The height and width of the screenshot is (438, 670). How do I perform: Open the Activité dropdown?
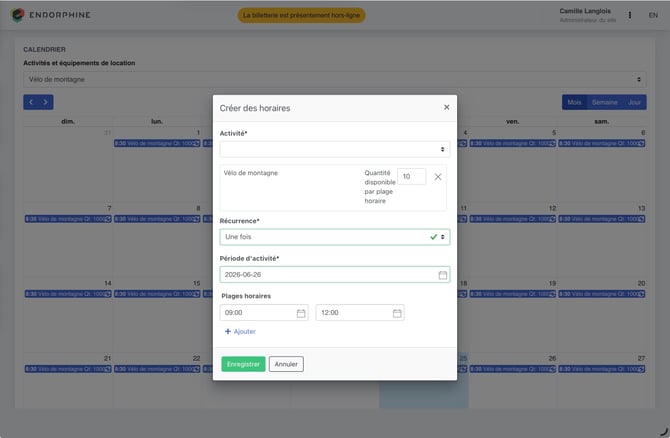click(x=335, y=149)
